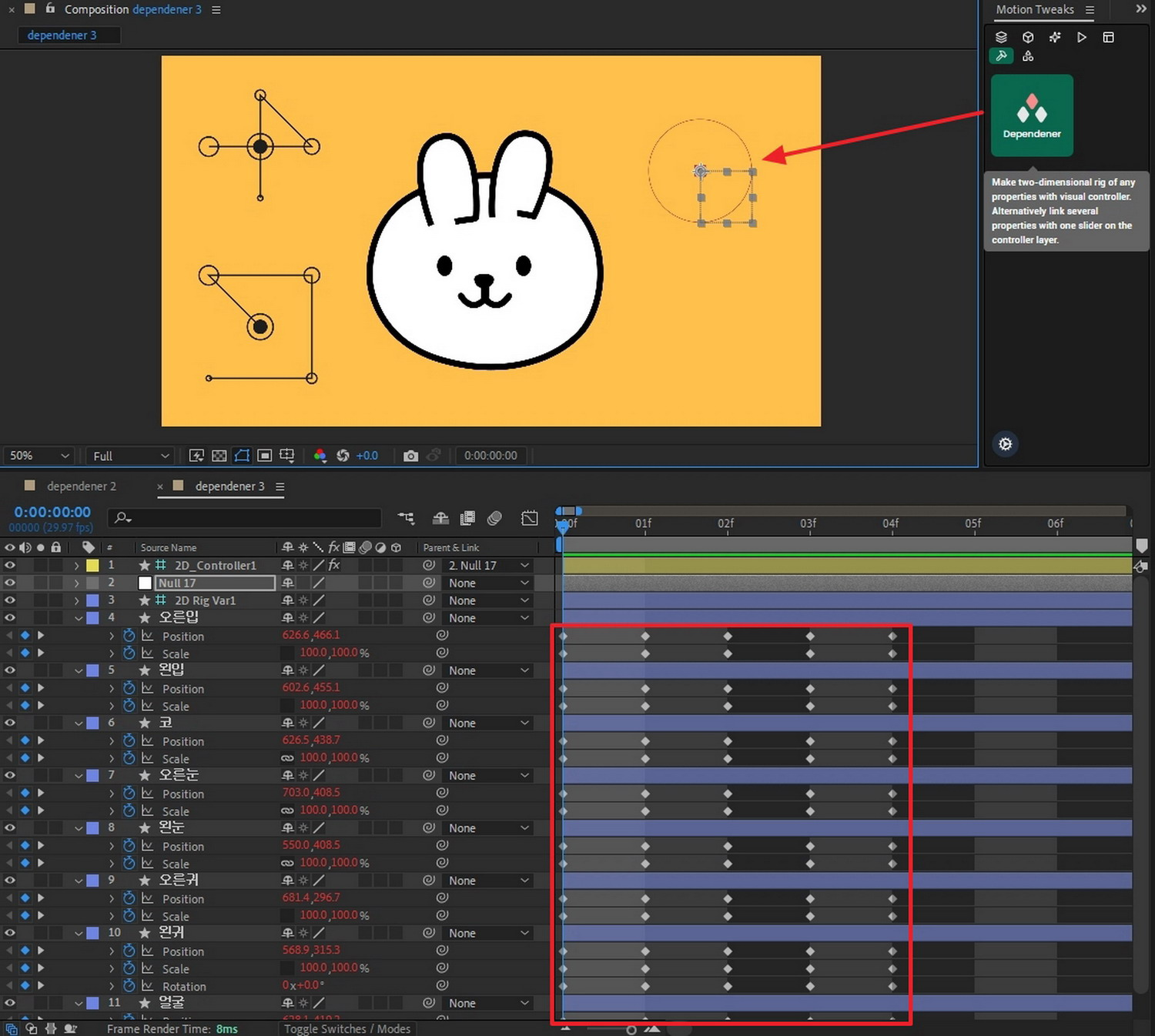Click Toggle Switches / Modes button
Screen dimensions: 1155x1036
(346, 1029)
